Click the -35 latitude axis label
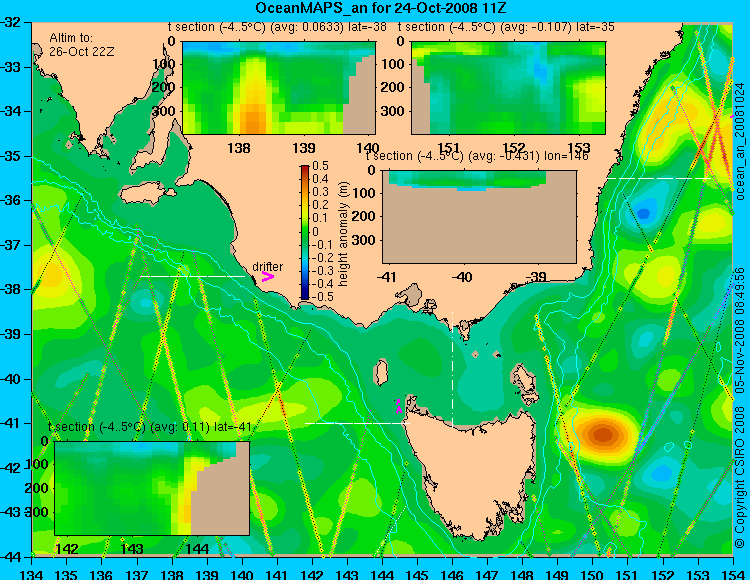The width and height of the screenshot is (750, 580). pyautogui.click(x=11, y=156)
